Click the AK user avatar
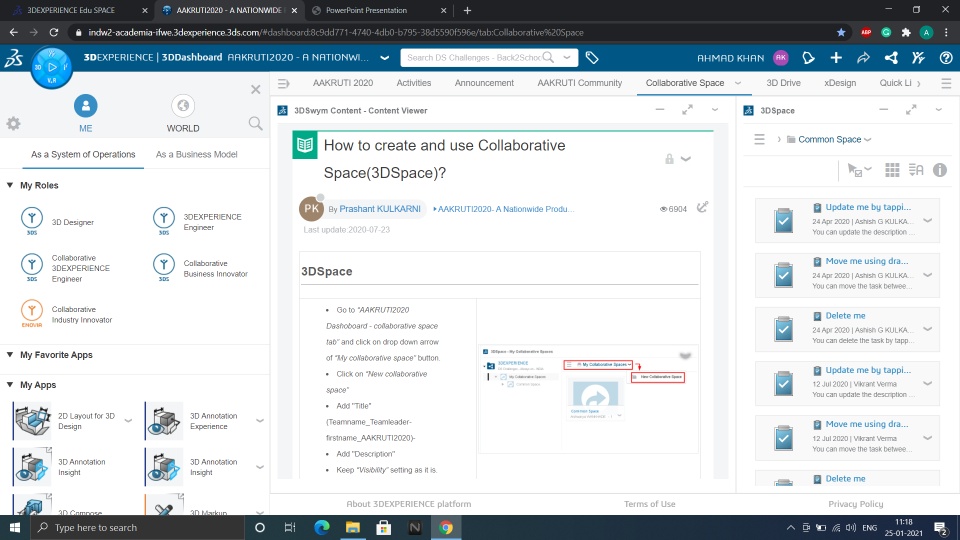Image resolution: width=960 pixels, height=540 pixels. [x=781, y=58]
